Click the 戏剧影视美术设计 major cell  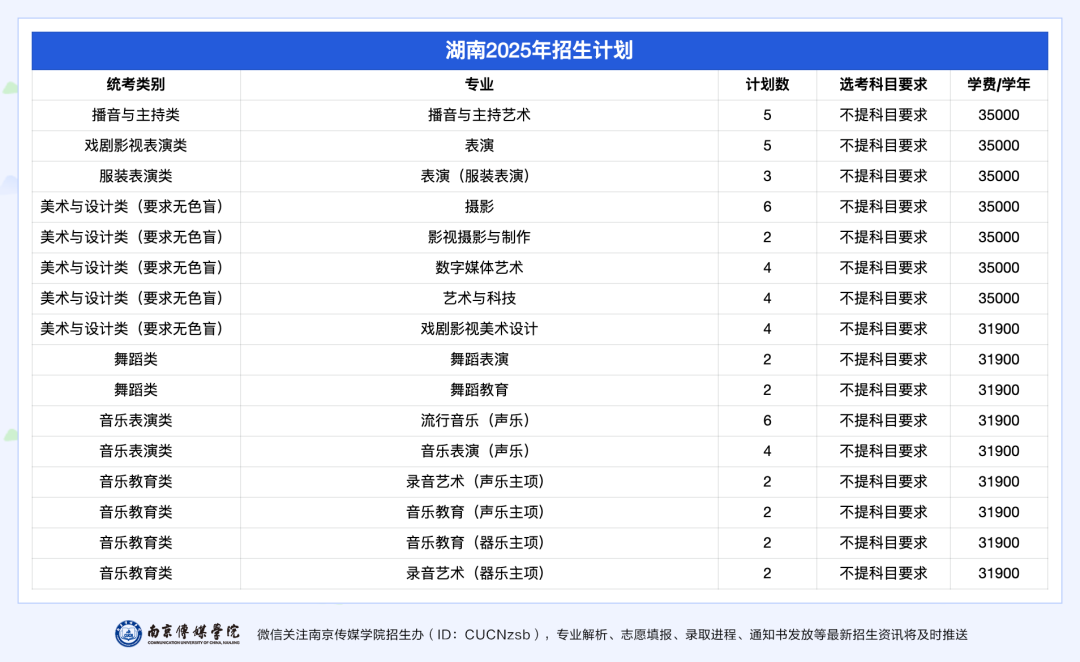click(479, 329)
